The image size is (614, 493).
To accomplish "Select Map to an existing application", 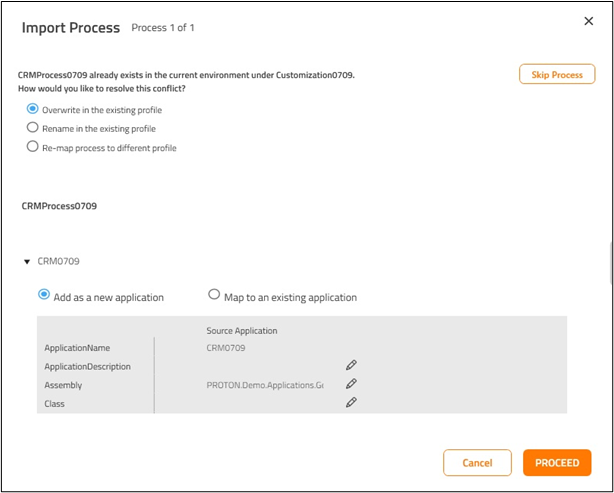I will (214, 295).
